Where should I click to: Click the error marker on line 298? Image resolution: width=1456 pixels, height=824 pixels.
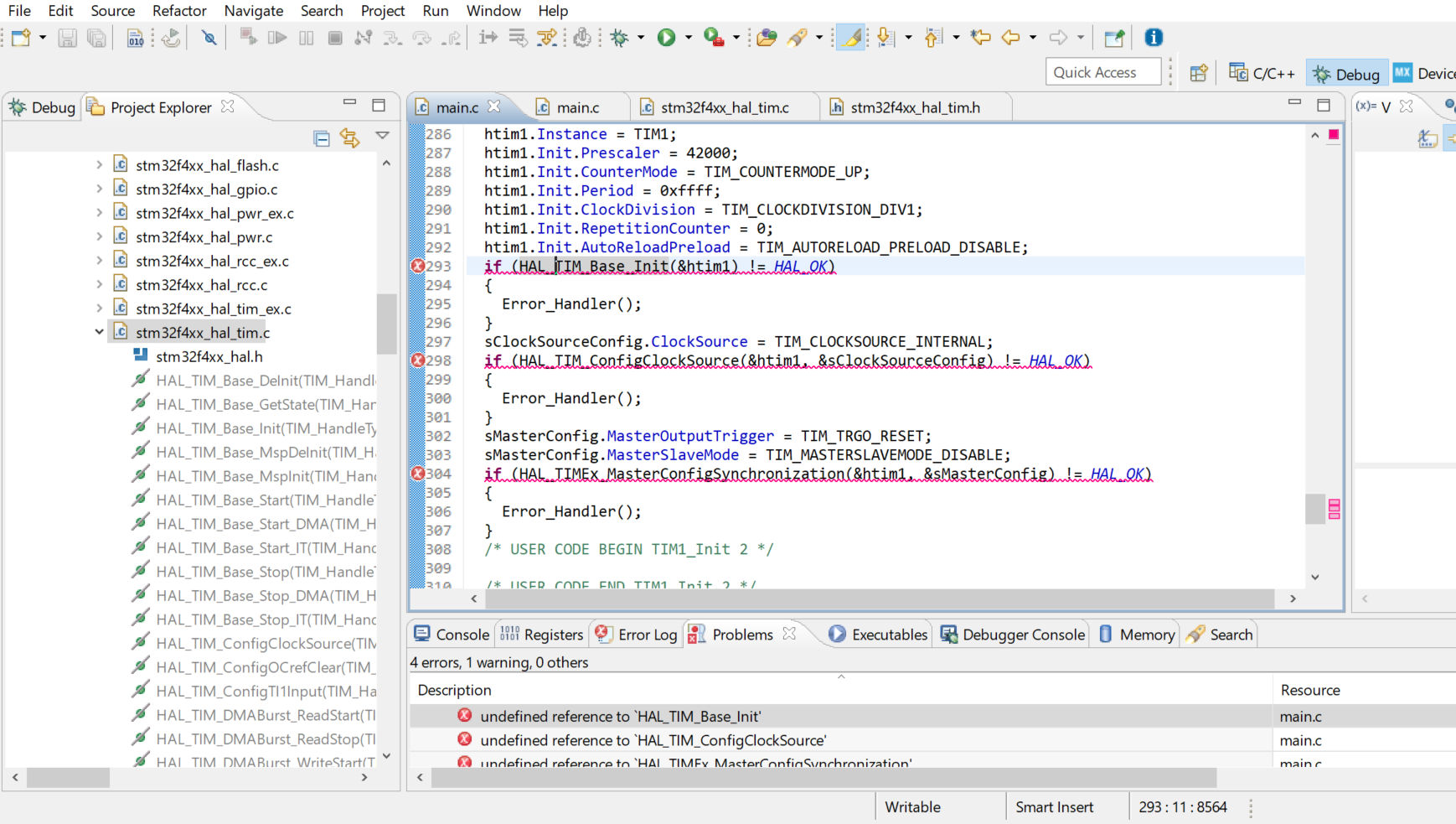coord(417,360)
